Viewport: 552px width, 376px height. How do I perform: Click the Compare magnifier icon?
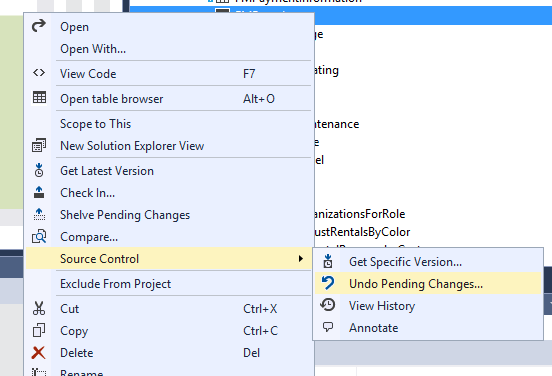click(x=39, y=236)
